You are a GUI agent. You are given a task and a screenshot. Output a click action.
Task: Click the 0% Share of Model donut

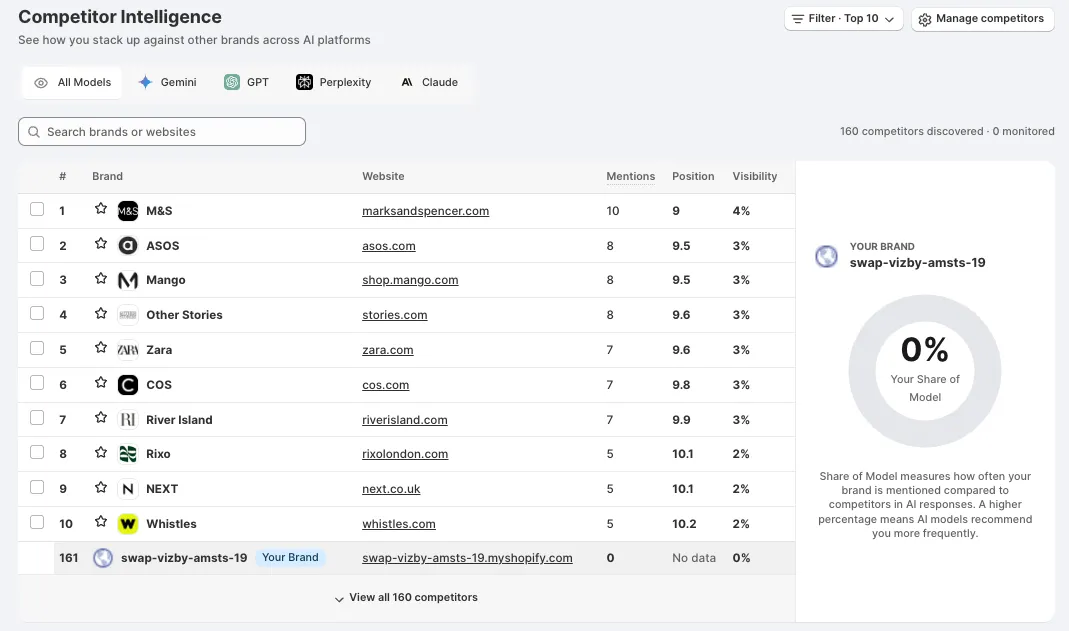924,371
